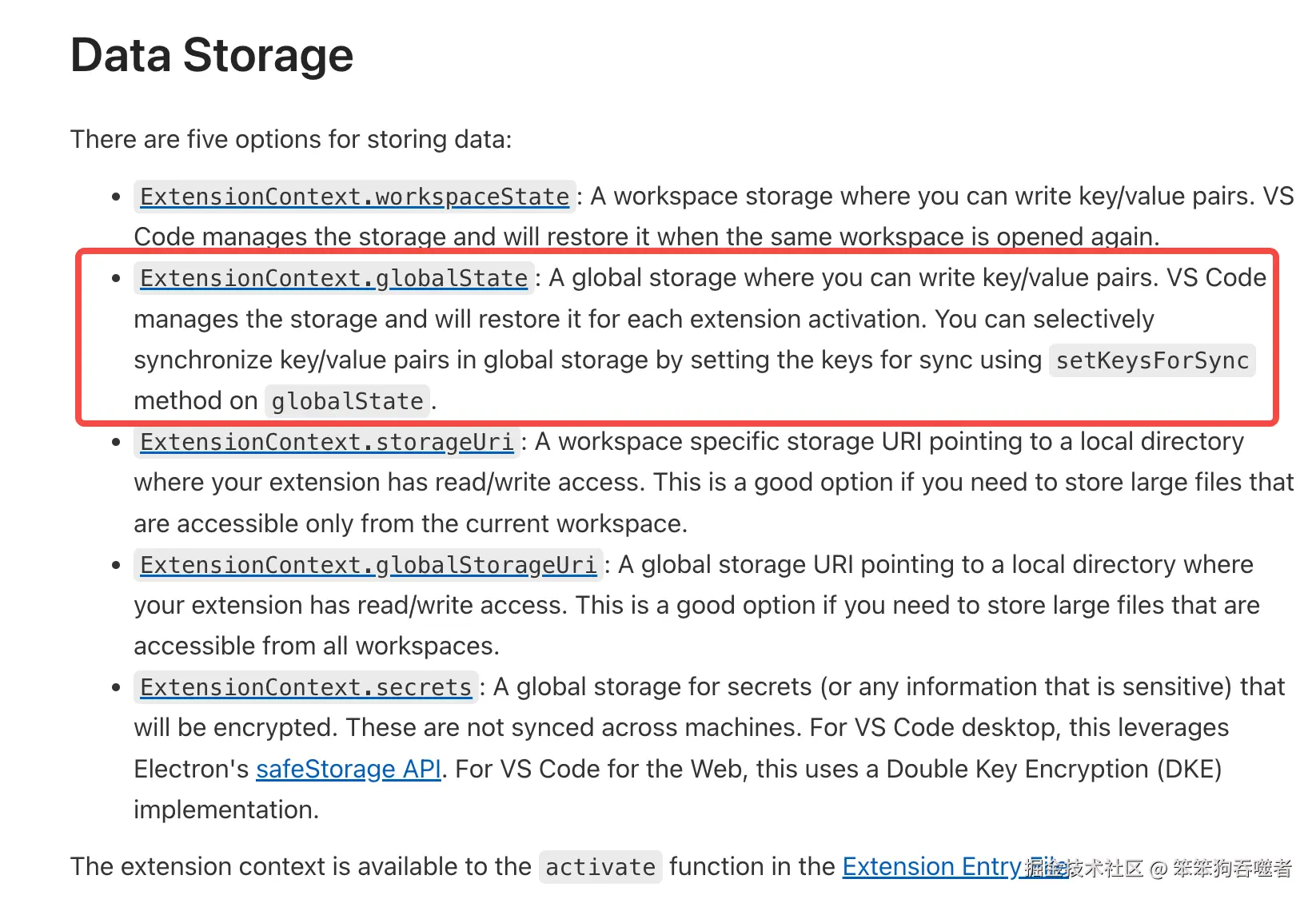
Task: Click the activate inline code snippet
Action: (x=600, y=867)
